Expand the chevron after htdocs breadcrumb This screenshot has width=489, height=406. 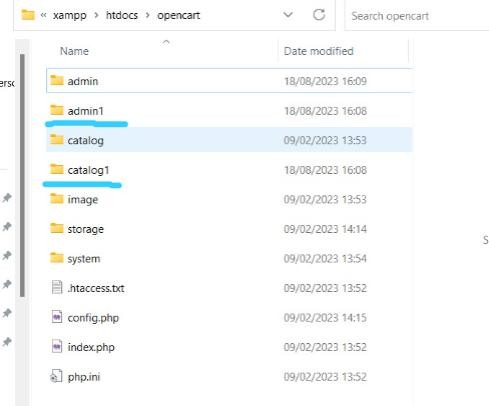(148, 15)
